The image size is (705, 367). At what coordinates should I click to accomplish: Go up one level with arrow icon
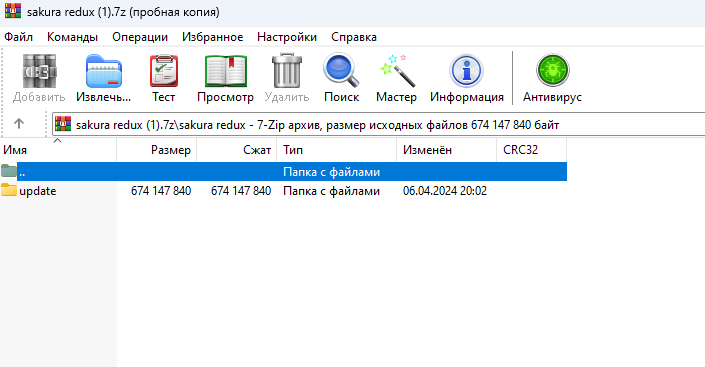(18, 123)
